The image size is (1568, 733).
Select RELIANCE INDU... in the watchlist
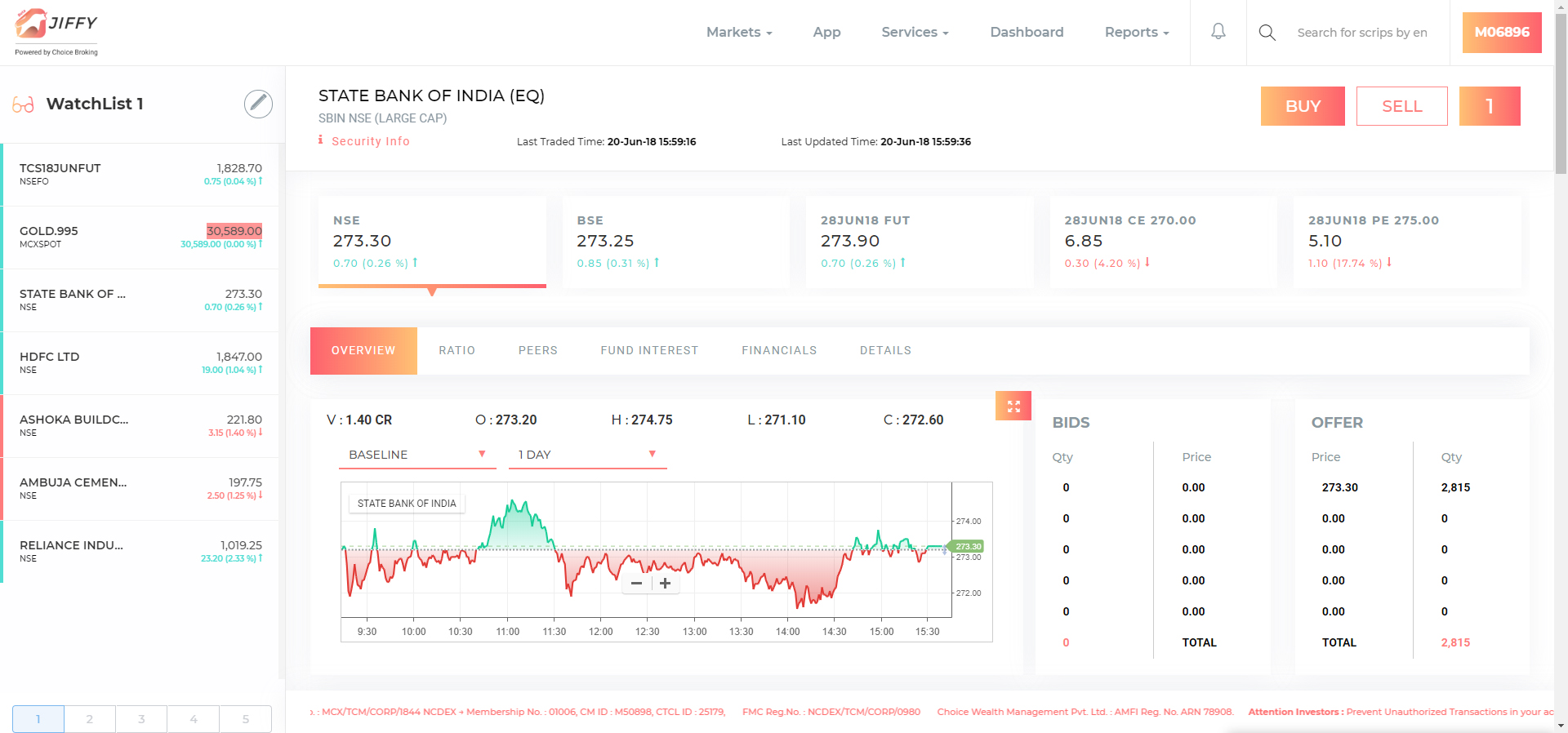click(140, 552)
